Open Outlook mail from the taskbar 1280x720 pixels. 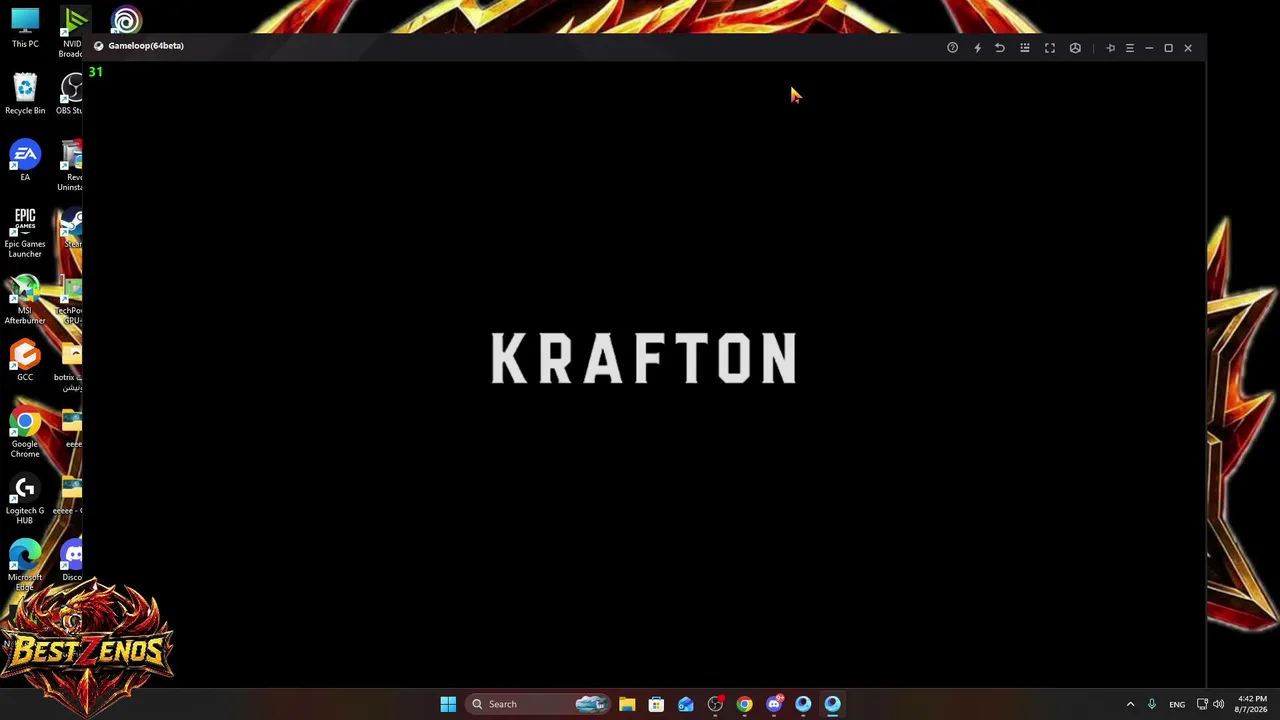686,704
